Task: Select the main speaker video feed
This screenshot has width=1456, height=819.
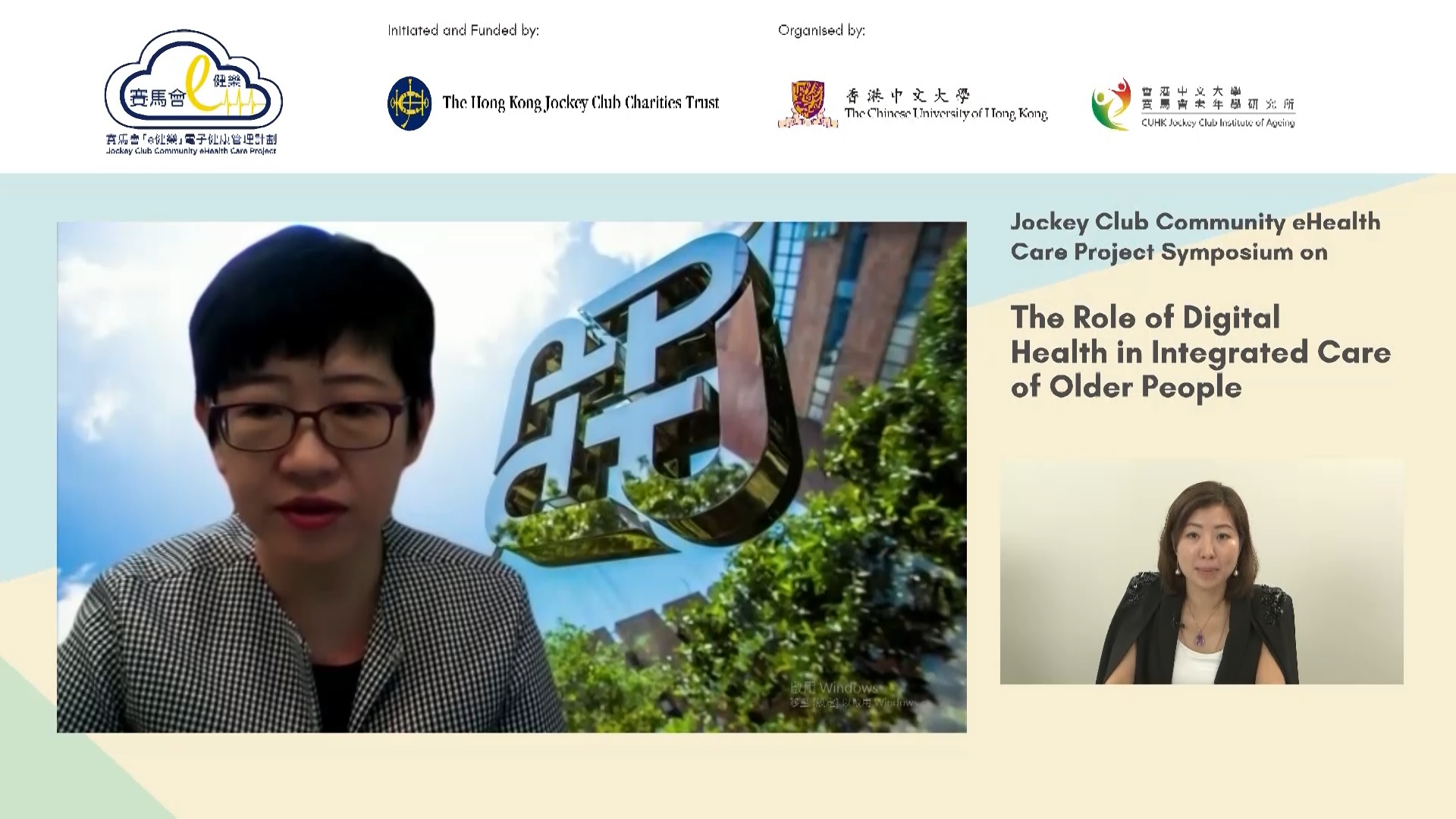Action: pos(512,477)
